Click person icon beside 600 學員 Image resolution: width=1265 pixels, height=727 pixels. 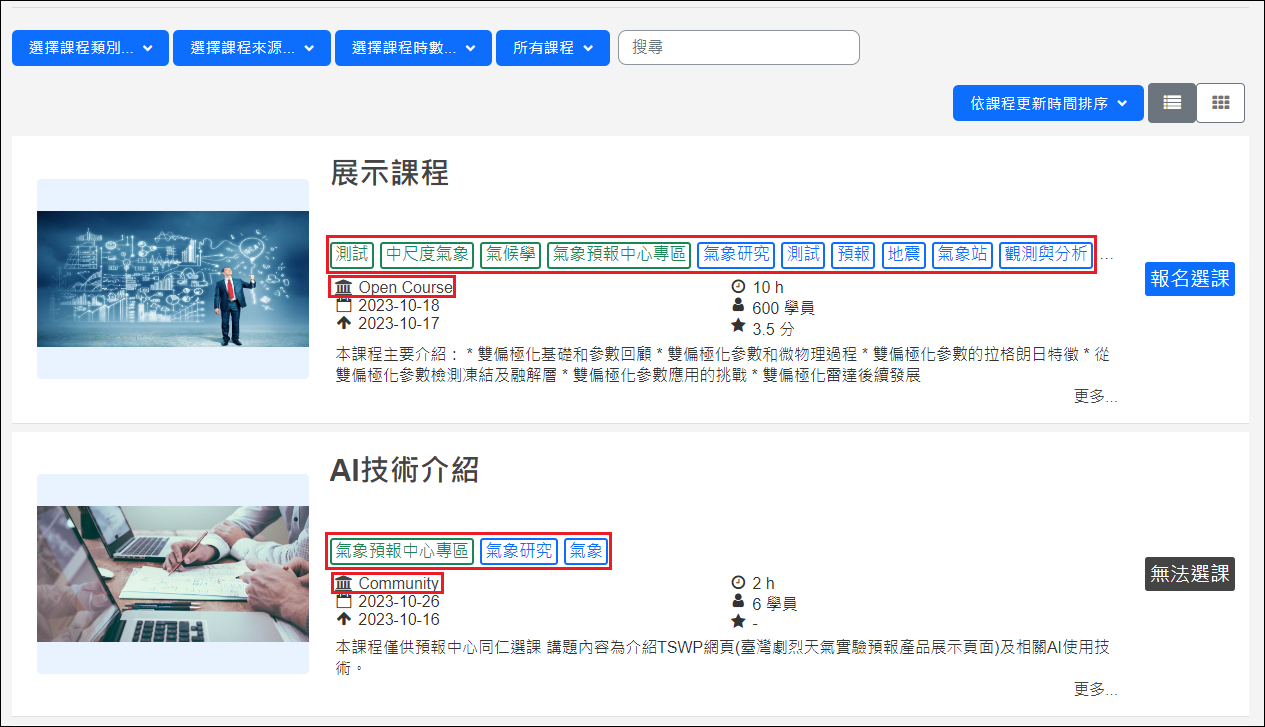(739, 305)
